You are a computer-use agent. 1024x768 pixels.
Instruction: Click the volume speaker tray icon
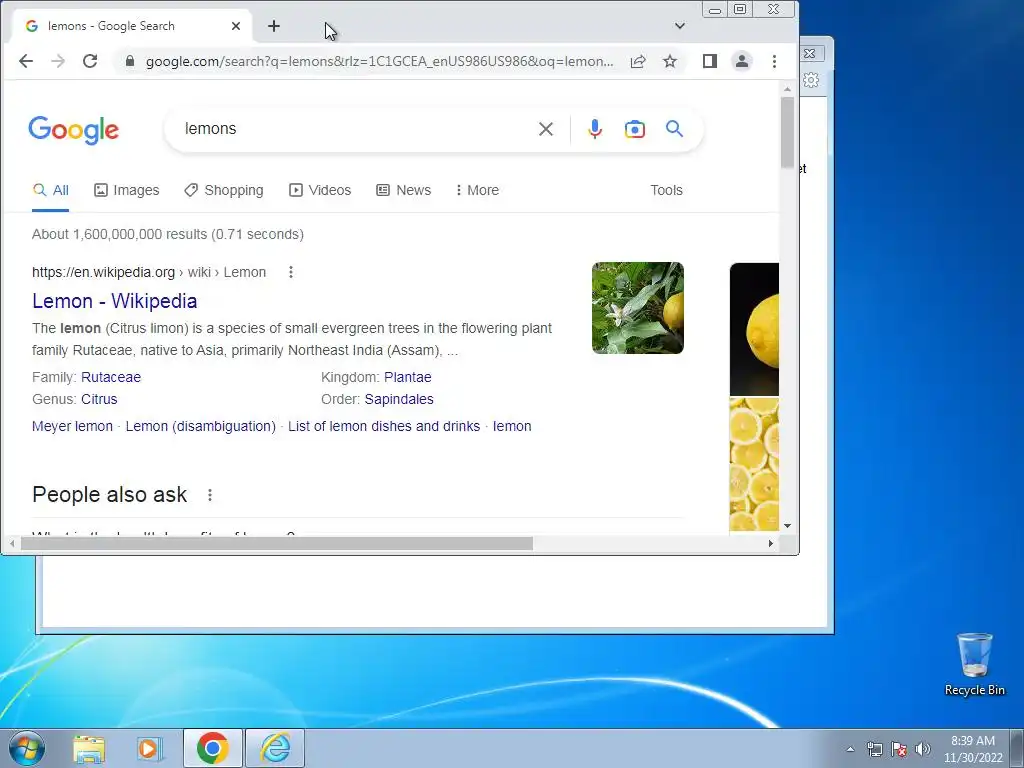(x=923, y=750)
